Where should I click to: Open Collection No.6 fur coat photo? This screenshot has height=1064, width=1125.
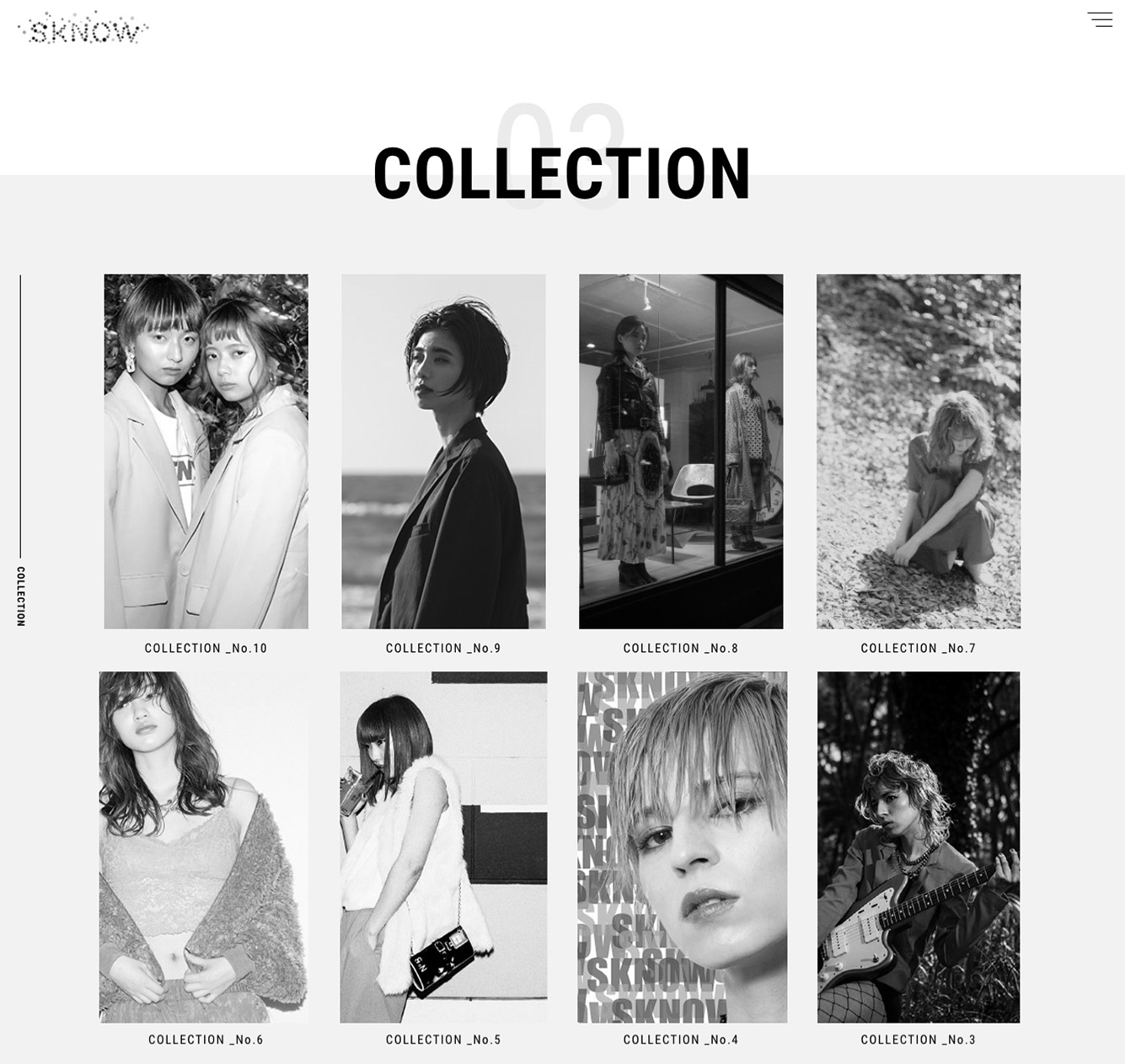[204, 847]
